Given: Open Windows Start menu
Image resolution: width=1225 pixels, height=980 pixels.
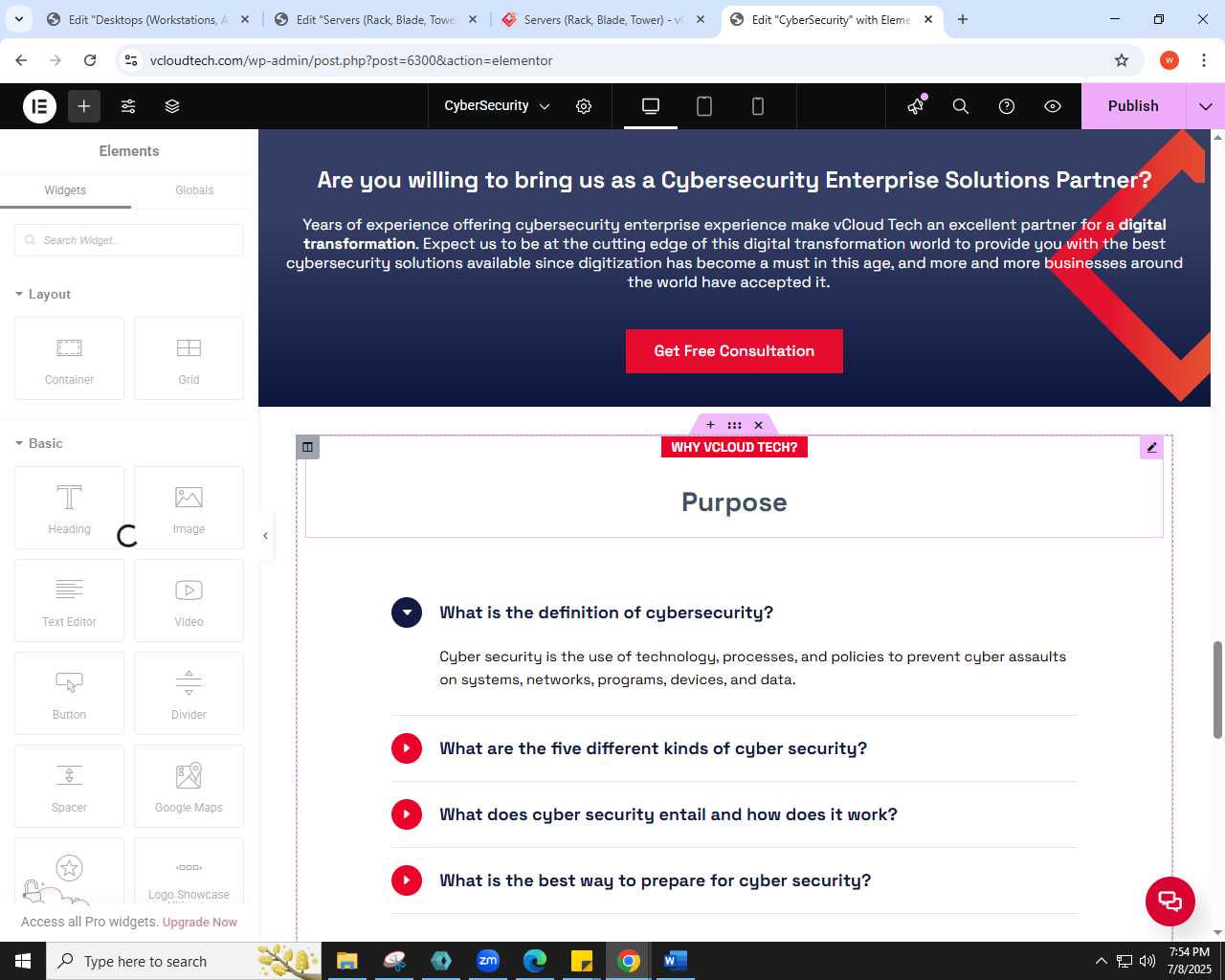Looking at the screenshot, I should 23,961.
